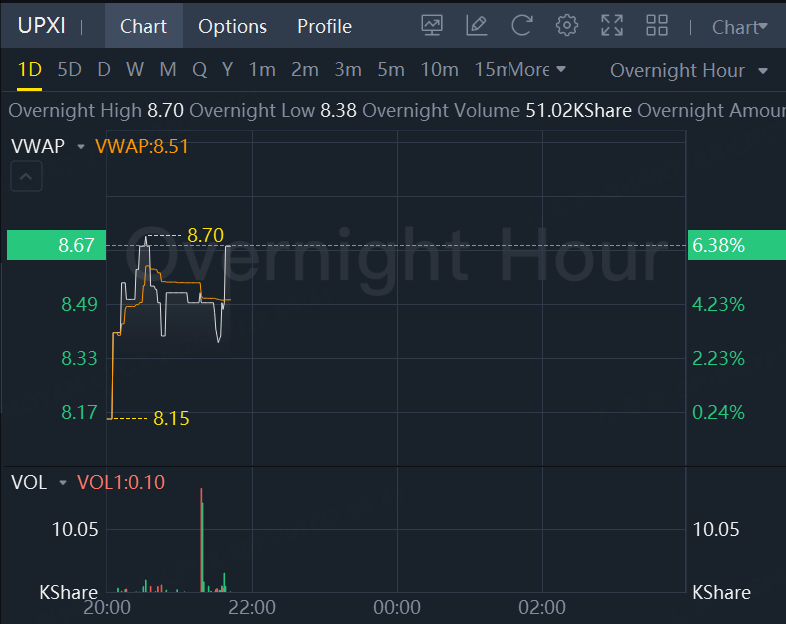This screenshot has width=786, height=624.
Task: Expand the VOL indicator dropdown
Action: click(x=62, y=483)
